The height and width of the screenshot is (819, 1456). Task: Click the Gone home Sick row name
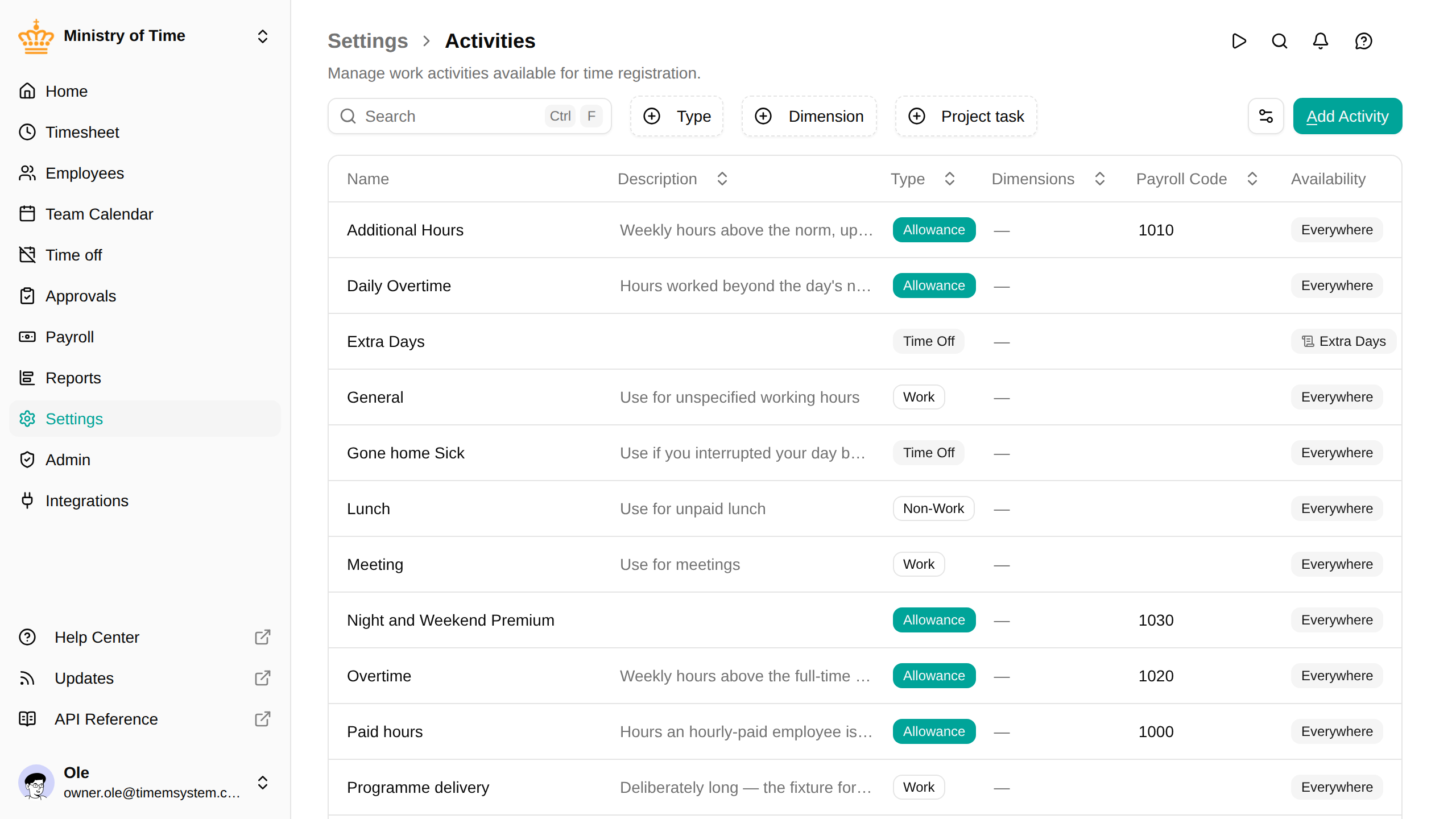pos(406,453)
